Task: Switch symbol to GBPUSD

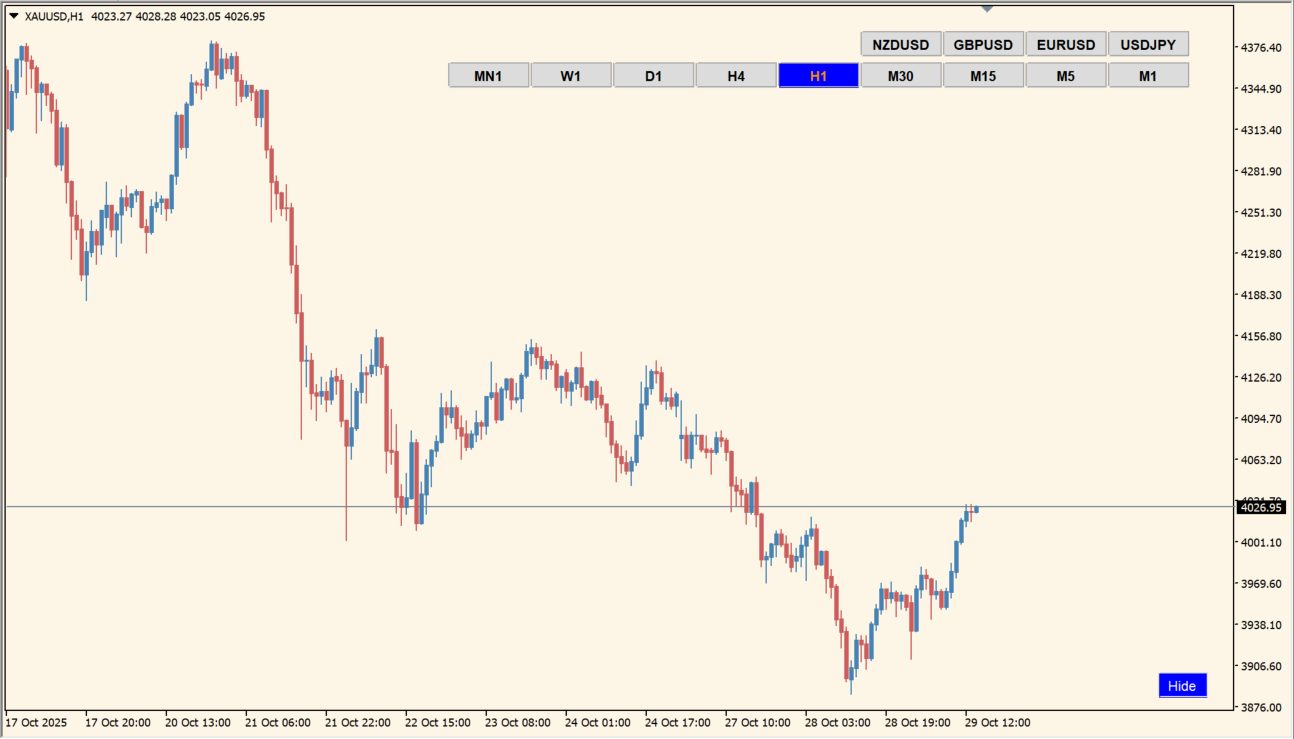Action: 982,43
